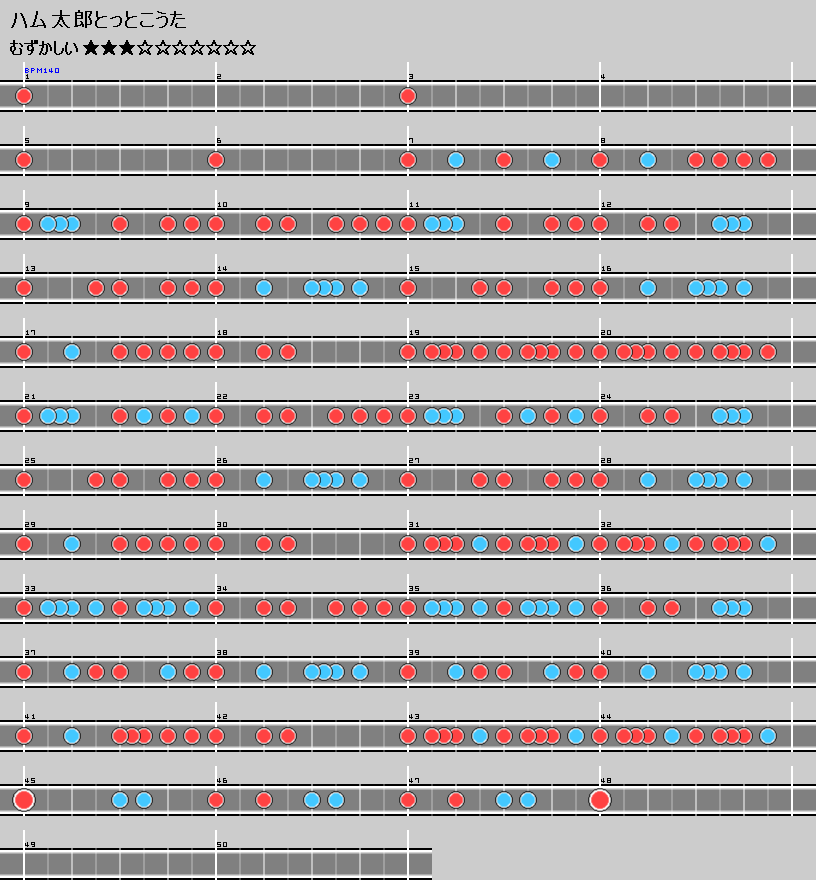Click the red note starting measure 1
The height and width of the screenshot is (880, 816).
[24, 96]
